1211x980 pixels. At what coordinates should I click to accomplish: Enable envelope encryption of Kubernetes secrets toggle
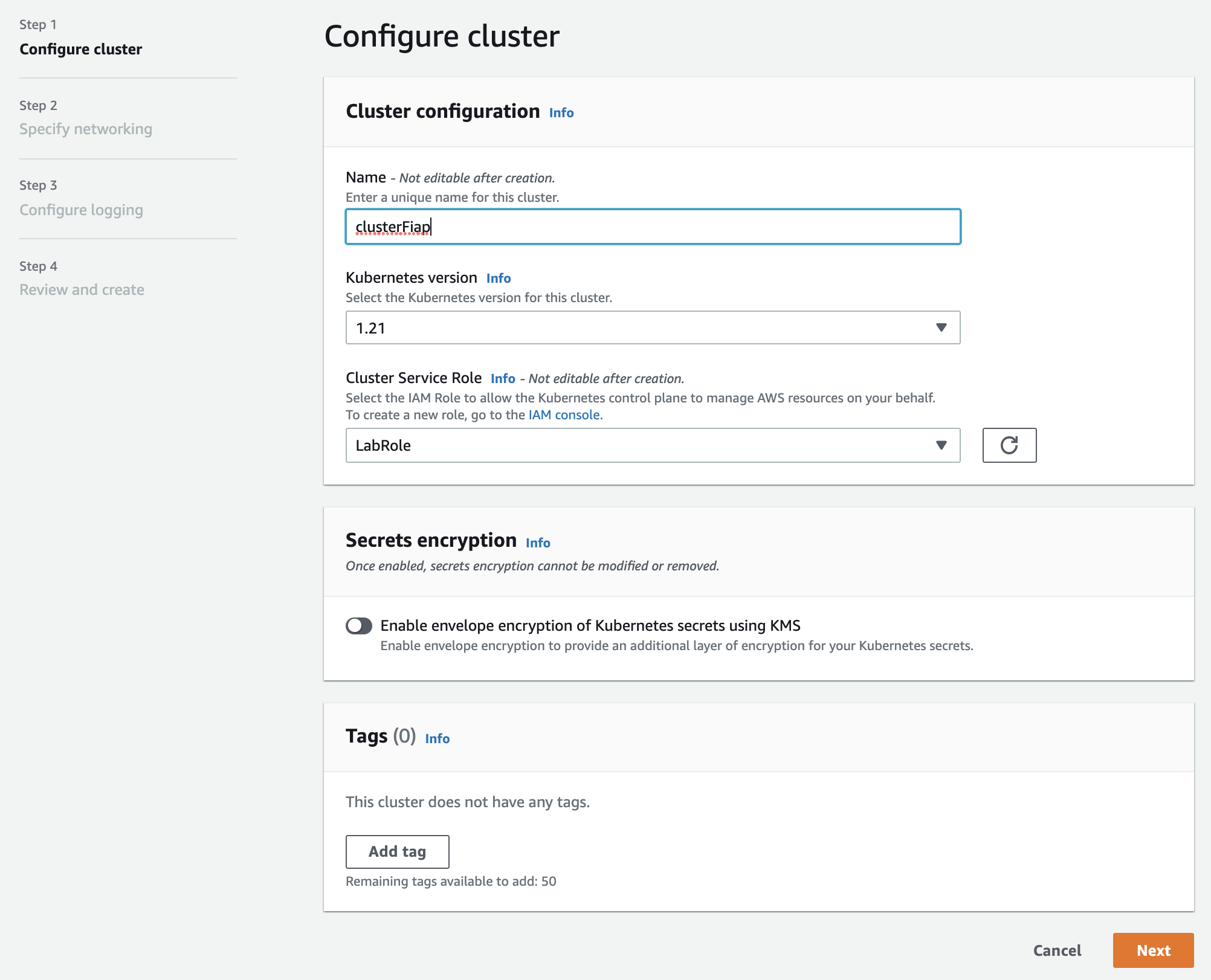359,625
